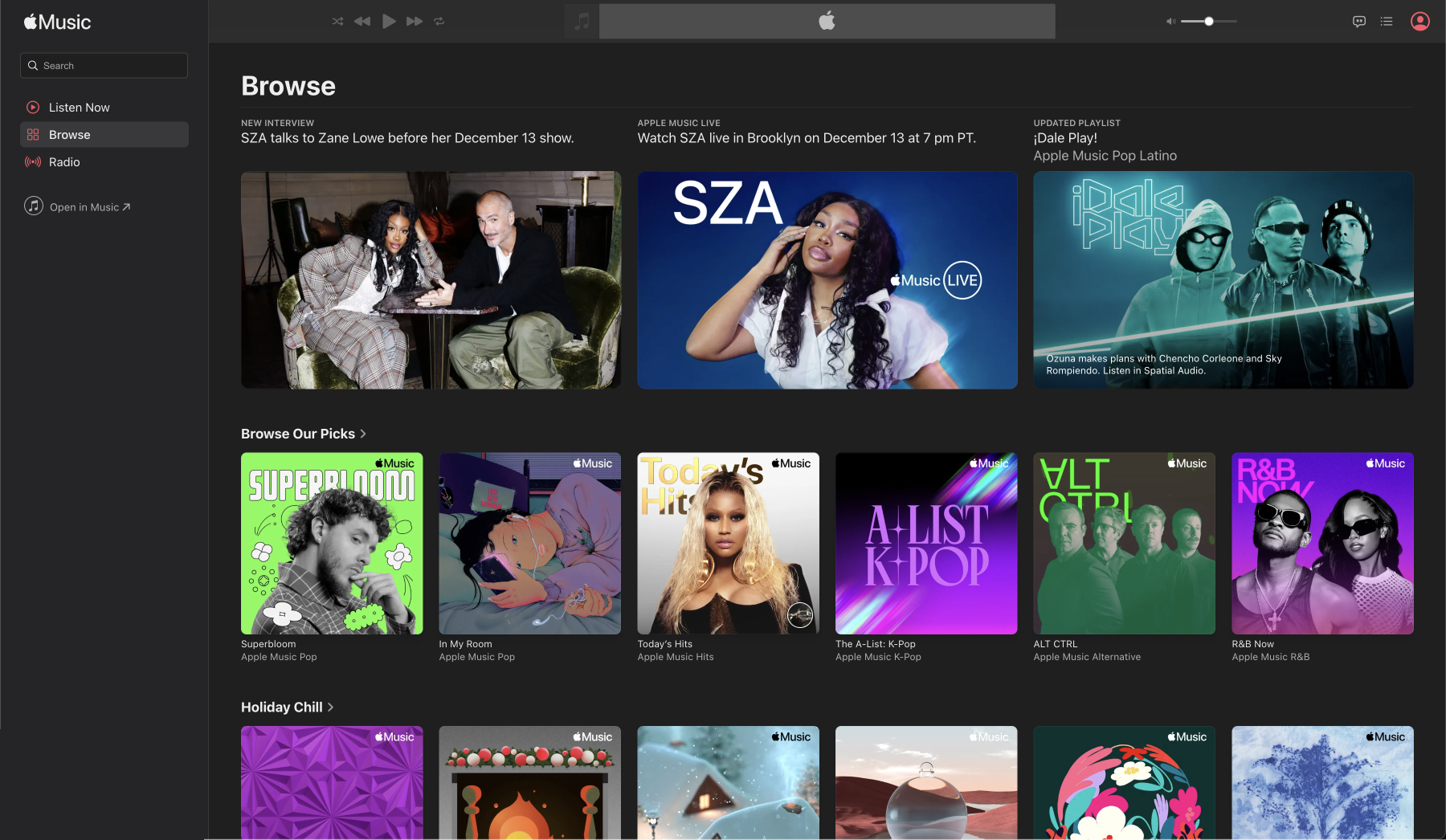
Task: Open the R&B Now playlist cover
Action: pos(1322,544)
